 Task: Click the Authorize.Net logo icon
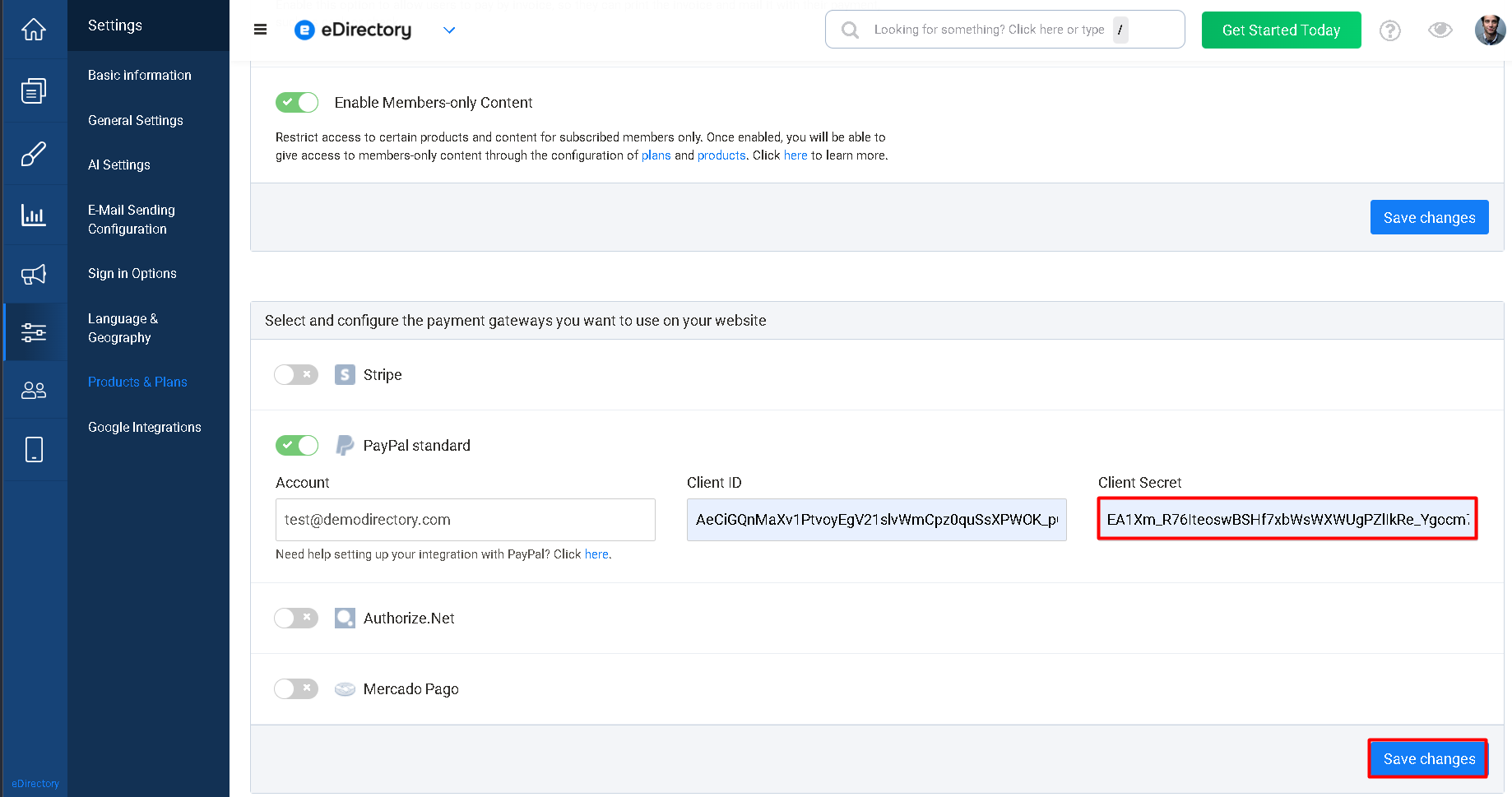345,619
